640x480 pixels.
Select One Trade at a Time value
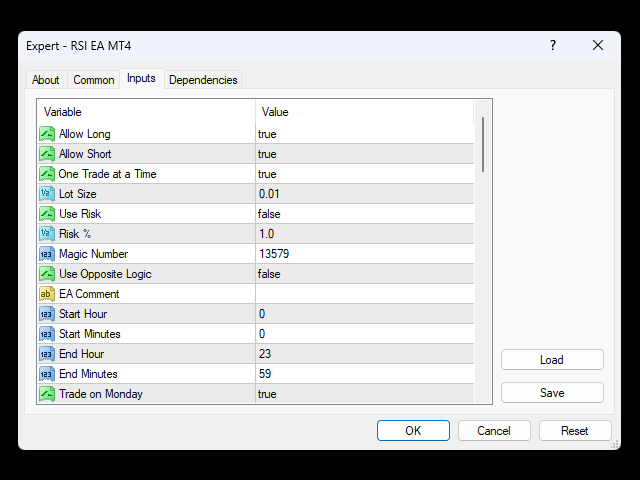[x=364, y=174]
